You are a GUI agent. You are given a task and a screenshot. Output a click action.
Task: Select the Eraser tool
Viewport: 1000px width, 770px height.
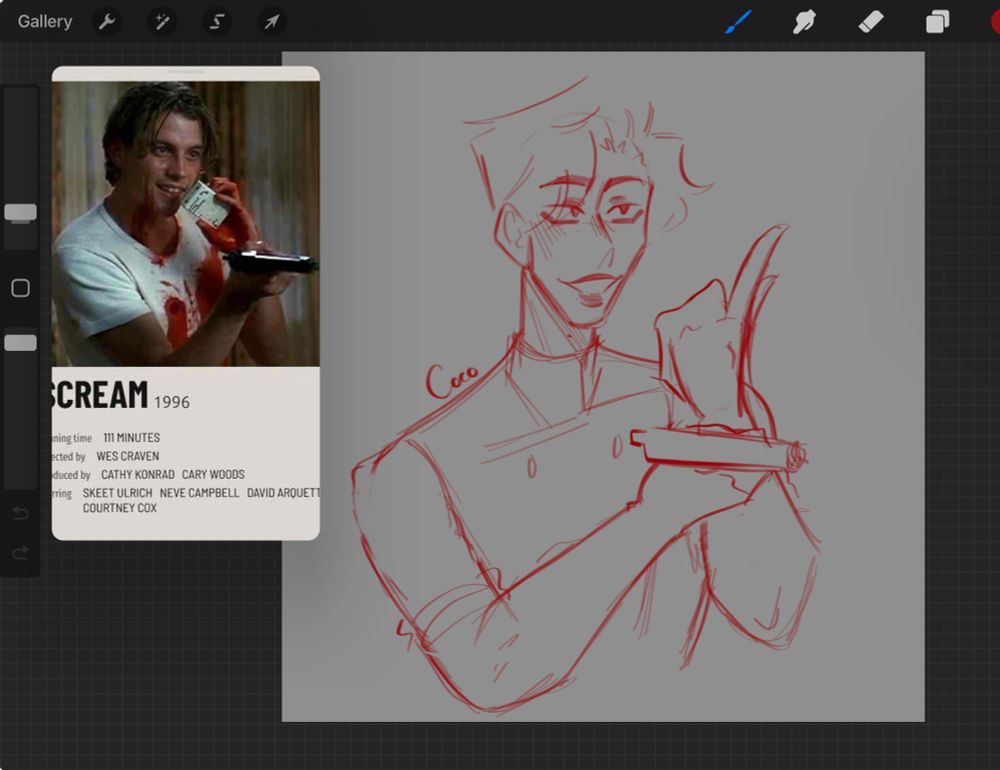point(871,22)
